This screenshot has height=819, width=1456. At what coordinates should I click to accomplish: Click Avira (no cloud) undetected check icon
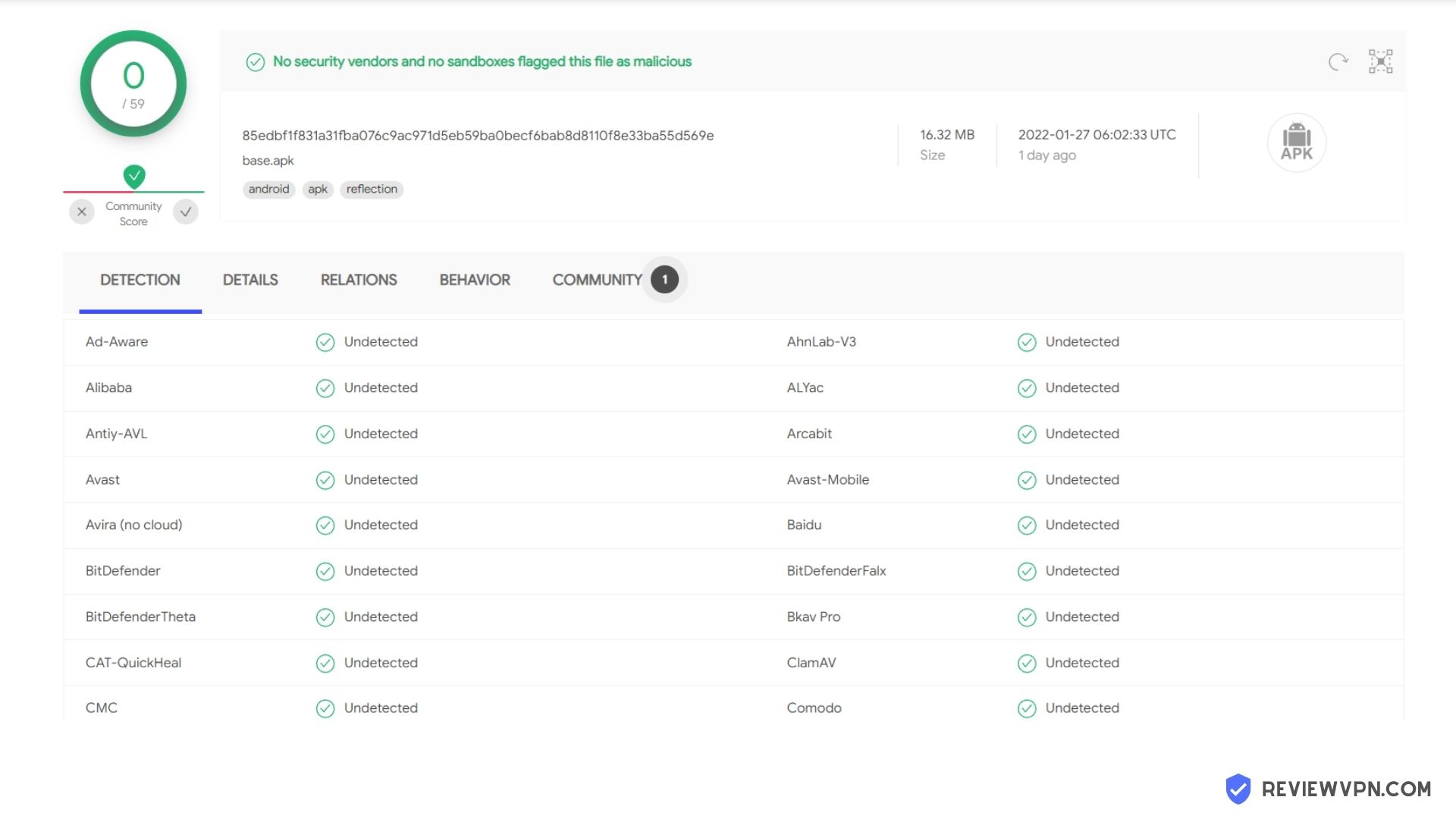click(x=325, y=526)
